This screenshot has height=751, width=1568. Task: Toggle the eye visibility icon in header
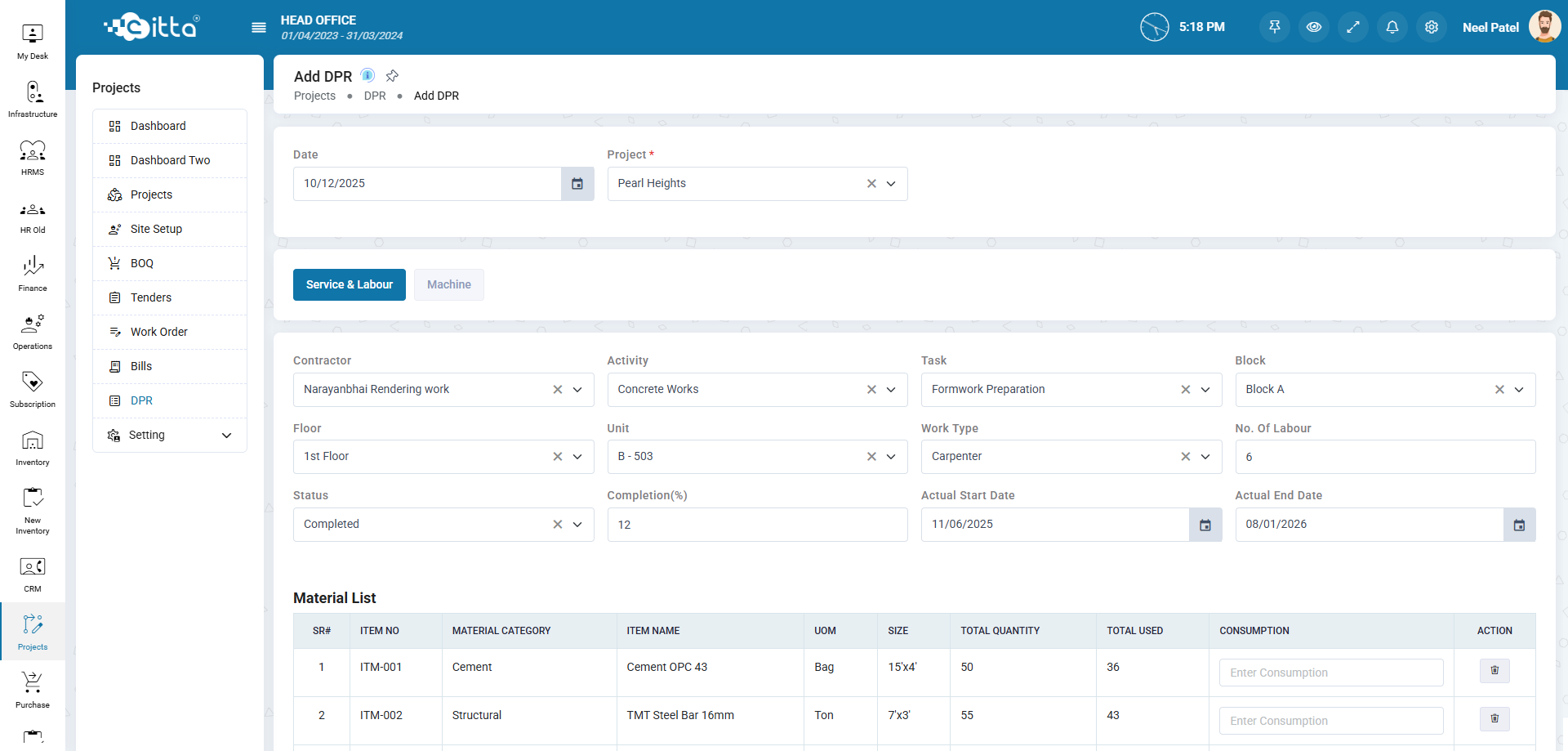pos(1314,27)
